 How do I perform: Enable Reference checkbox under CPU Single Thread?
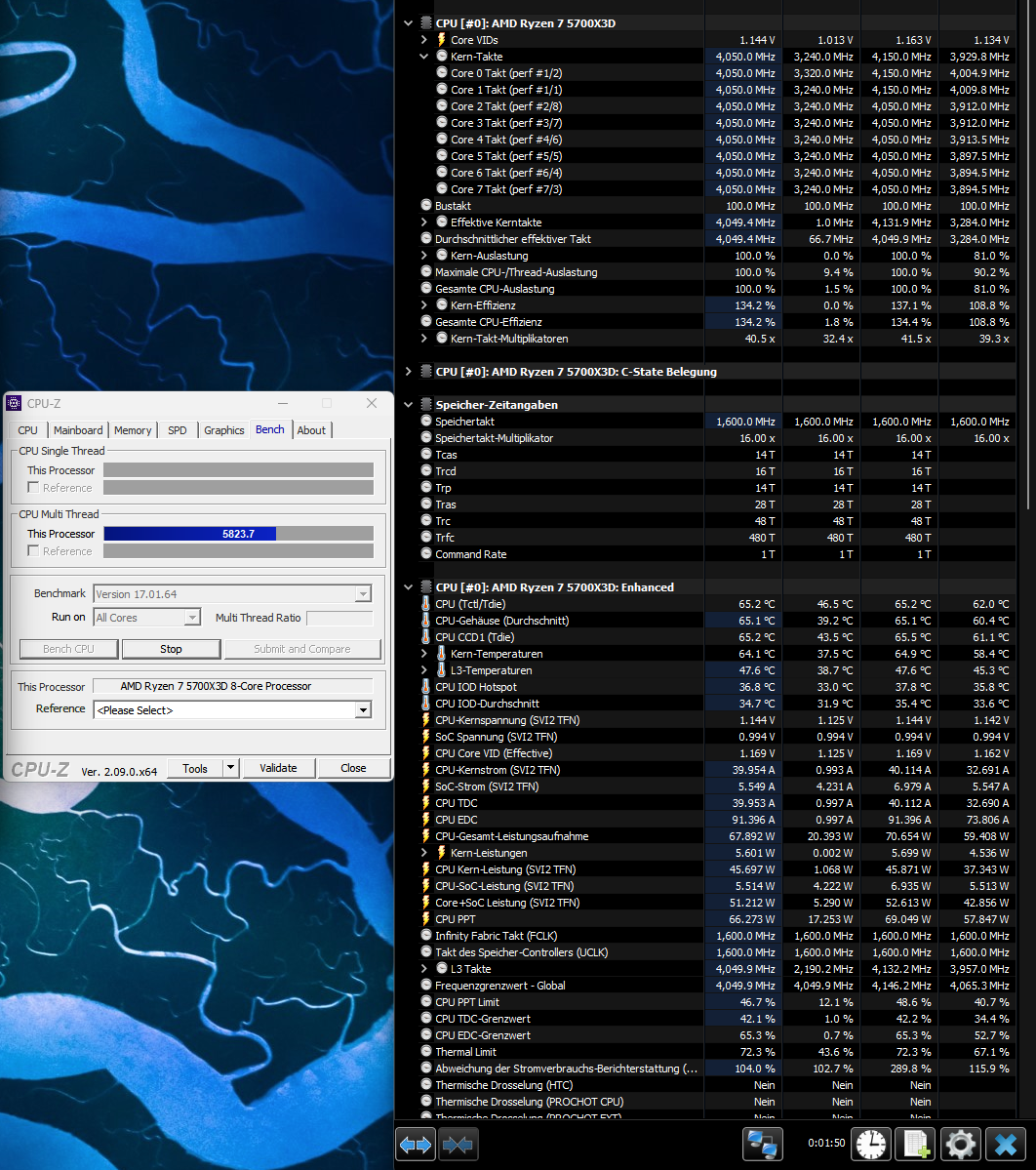[x=33, y=487]
